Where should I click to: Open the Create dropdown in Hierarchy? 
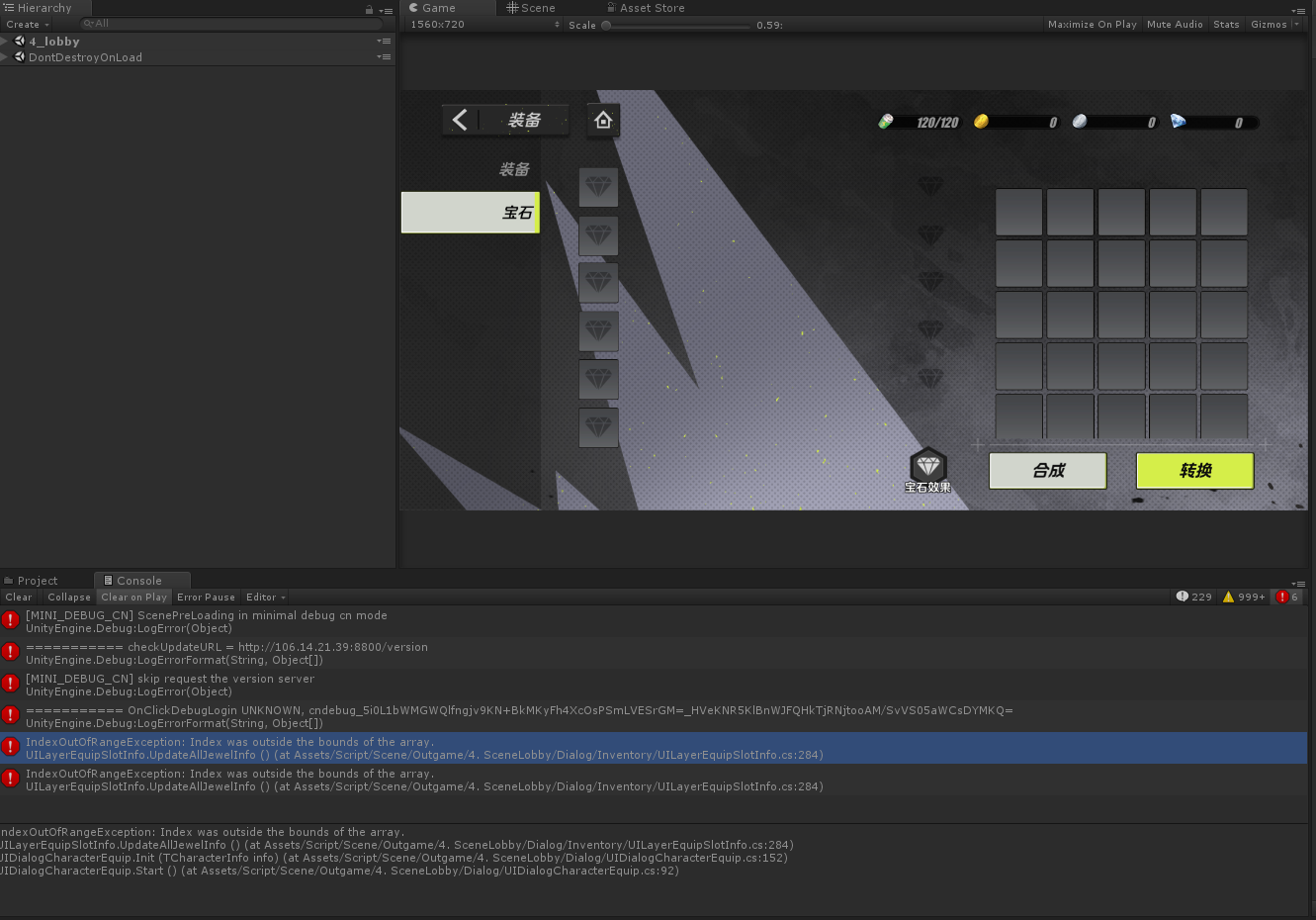click(x=27, y=24)
